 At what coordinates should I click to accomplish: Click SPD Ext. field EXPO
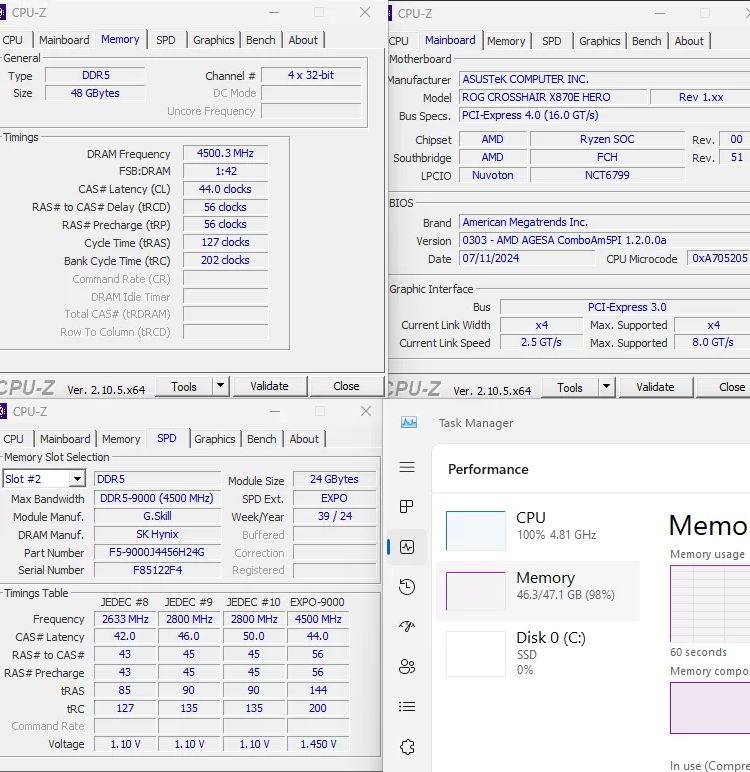point(334,498)
